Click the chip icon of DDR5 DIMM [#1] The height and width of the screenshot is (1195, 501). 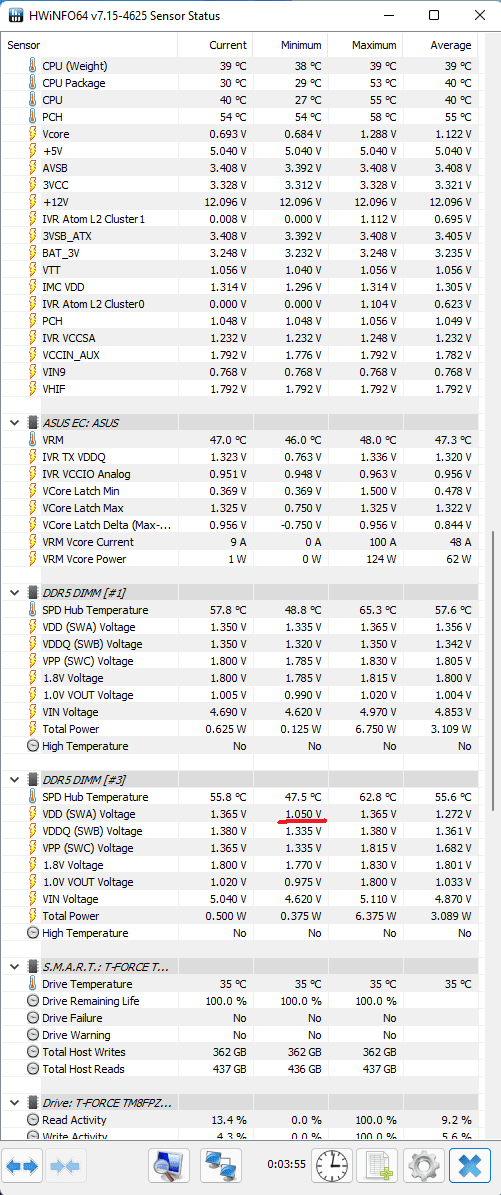click(x=33, y=592)
